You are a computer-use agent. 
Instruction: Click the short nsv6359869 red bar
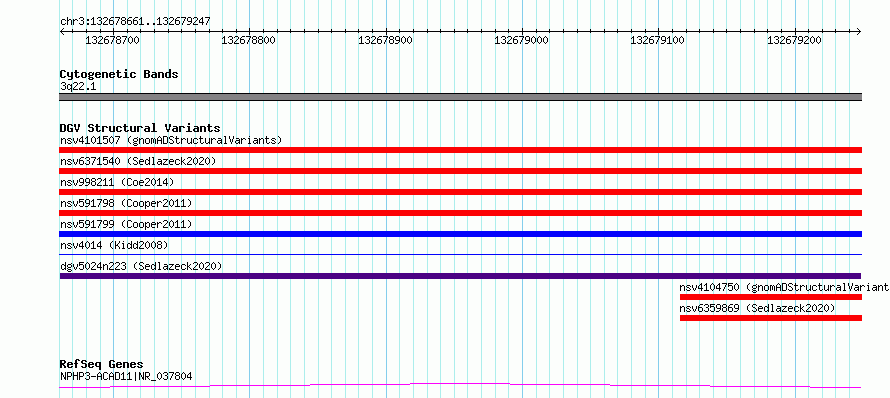pyautogui.click(x=771, y=318)
